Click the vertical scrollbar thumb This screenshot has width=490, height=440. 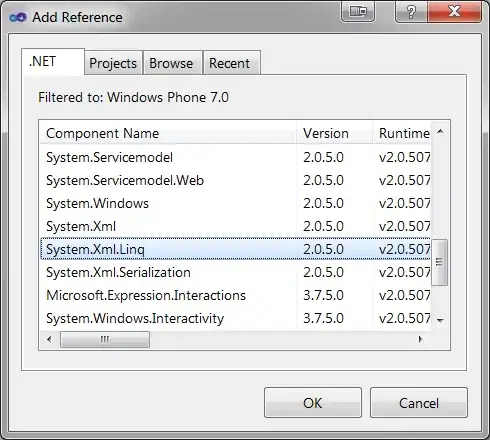(440, 262)
